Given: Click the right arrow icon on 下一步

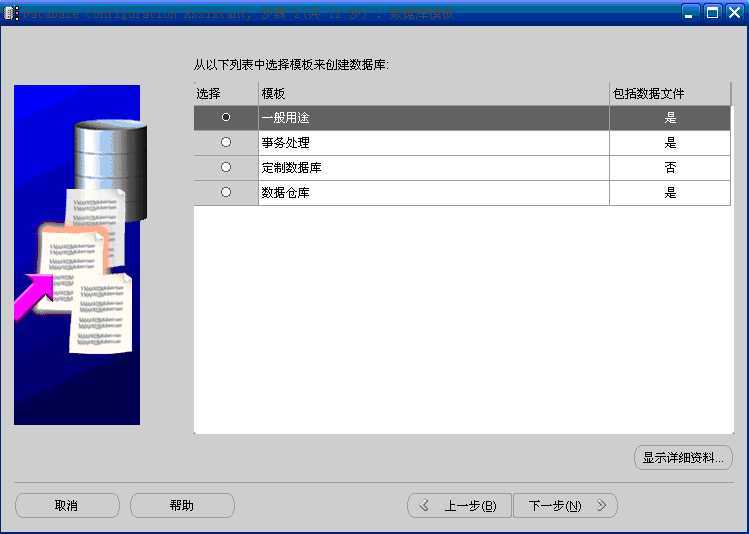Looking at the screenshot, I should pyautogui.click(x=601, y=505).
